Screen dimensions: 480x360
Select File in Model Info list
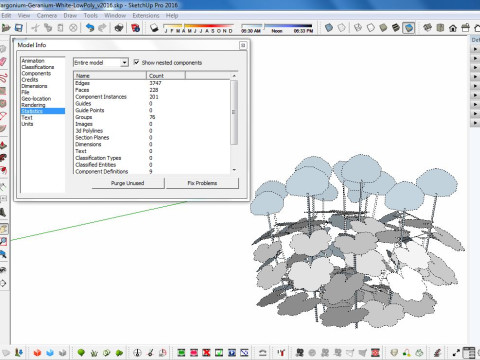(25, 92)
